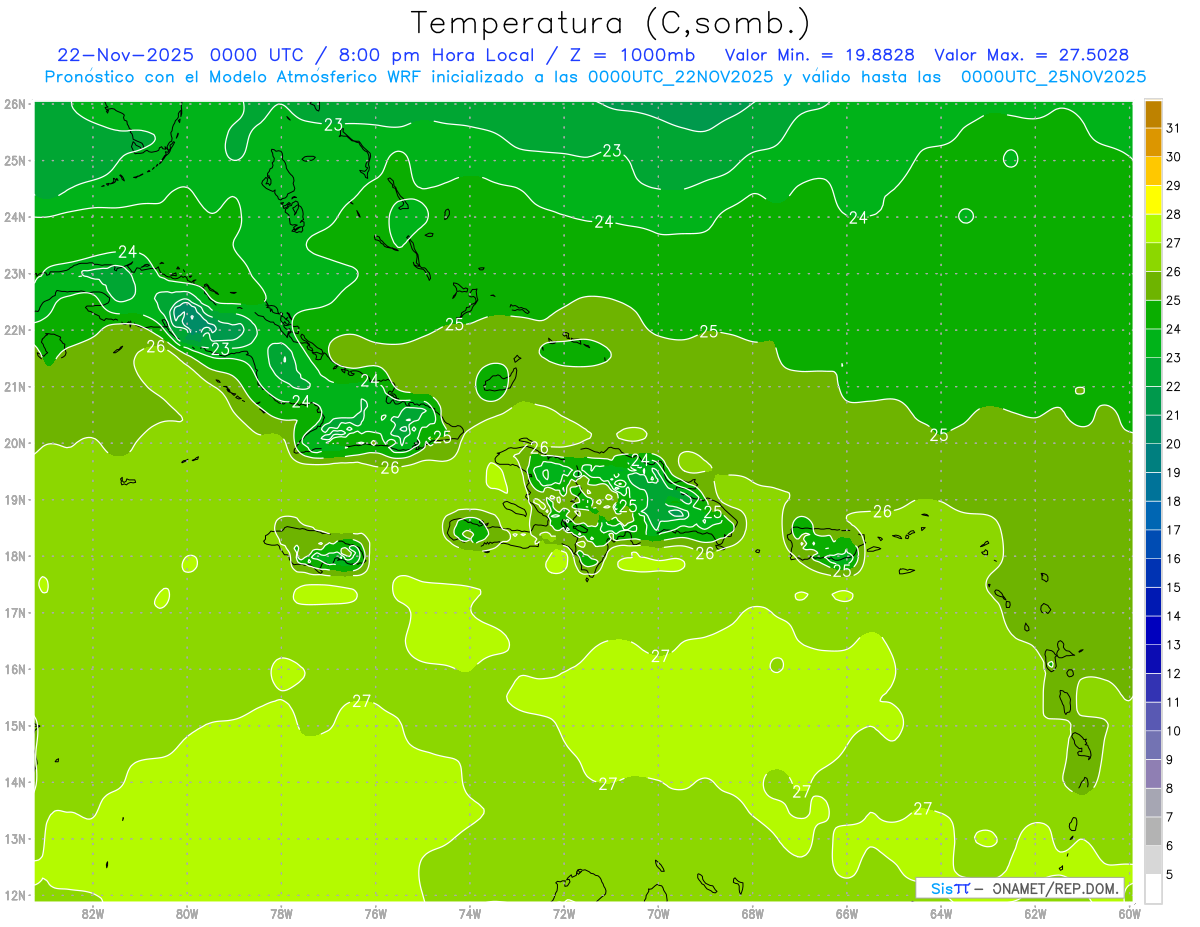
Task: Select the latitude label "19N"
Action: (14, 500)
